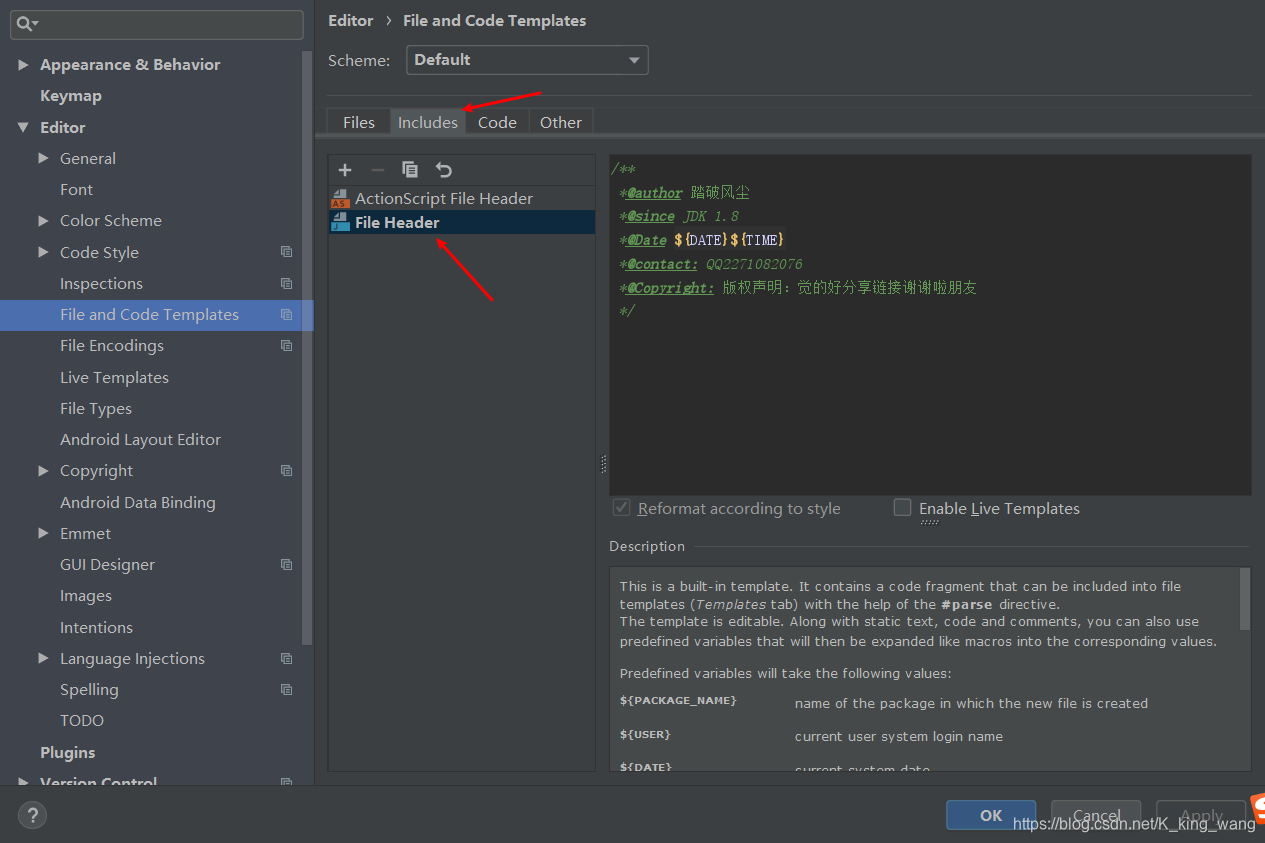This screenshot has width=1265, height=843.
Task: Click project-level icon beside File and Code Templates
Action: (287, 314)
